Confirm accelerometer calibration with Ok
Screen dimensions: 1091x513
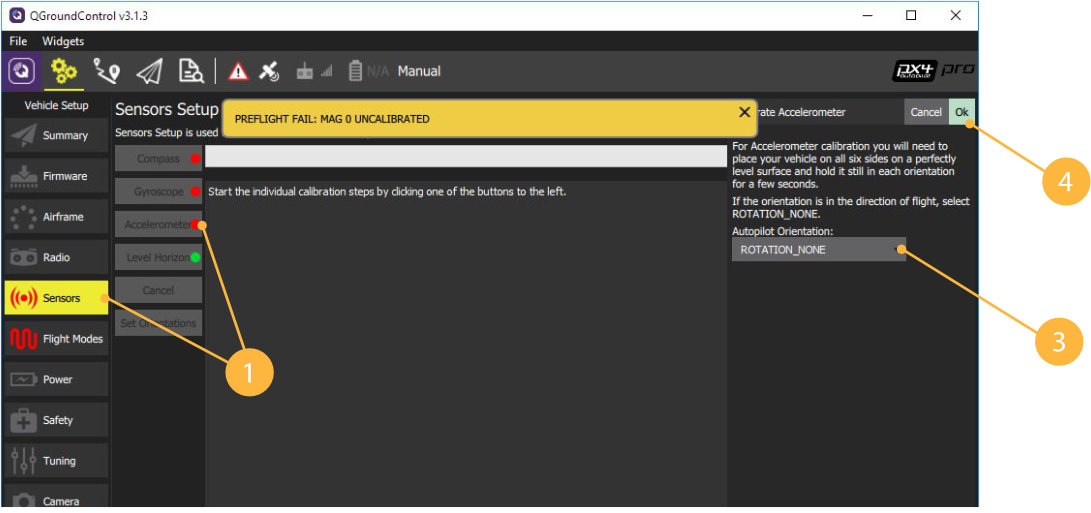962,112
